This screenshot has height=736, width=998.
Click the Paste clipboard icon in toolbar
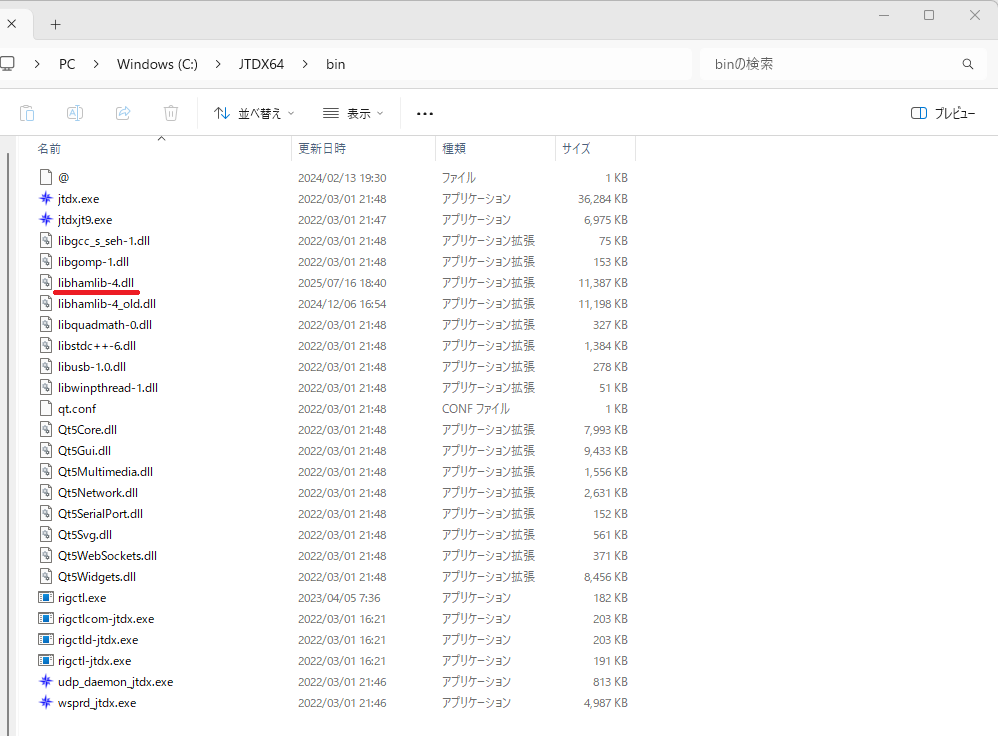(27, 113)
